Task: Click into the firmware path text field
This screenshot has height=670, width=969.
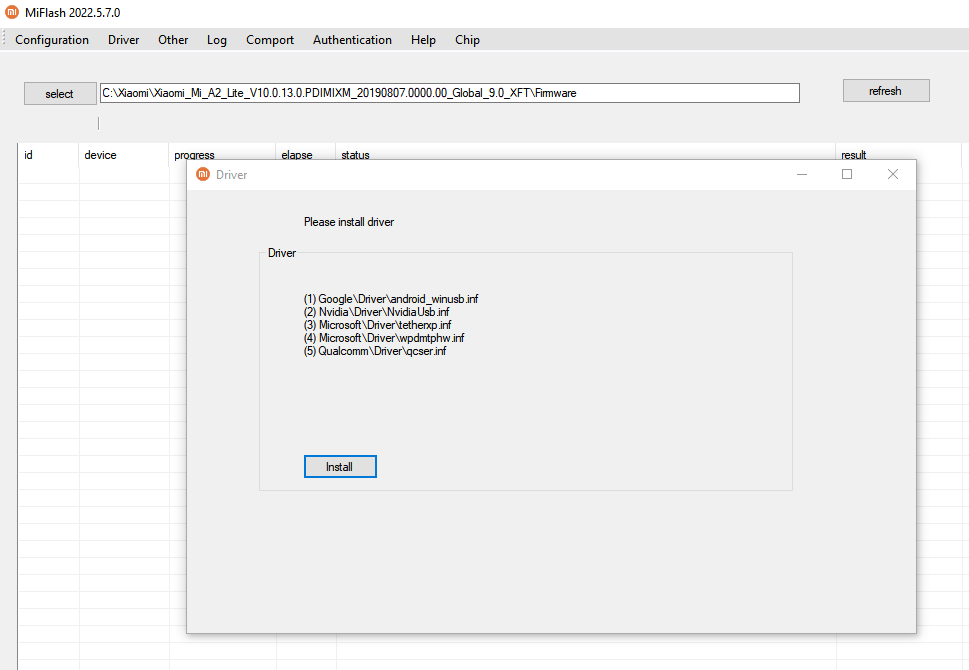Action: pos(450,93)
